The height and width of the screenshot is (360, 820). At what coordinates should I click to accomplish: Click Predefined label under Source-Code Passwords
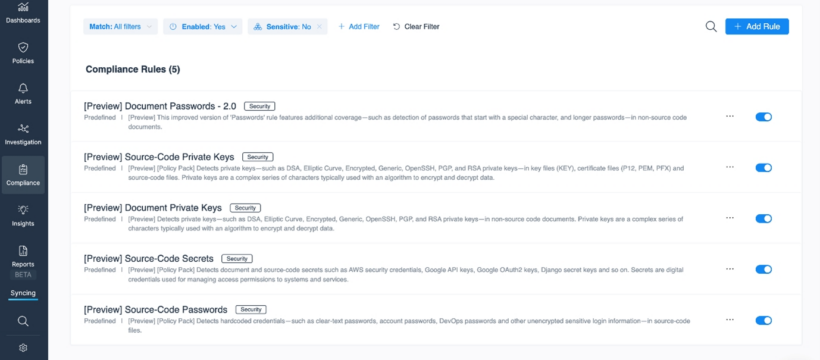coord(100,321)
